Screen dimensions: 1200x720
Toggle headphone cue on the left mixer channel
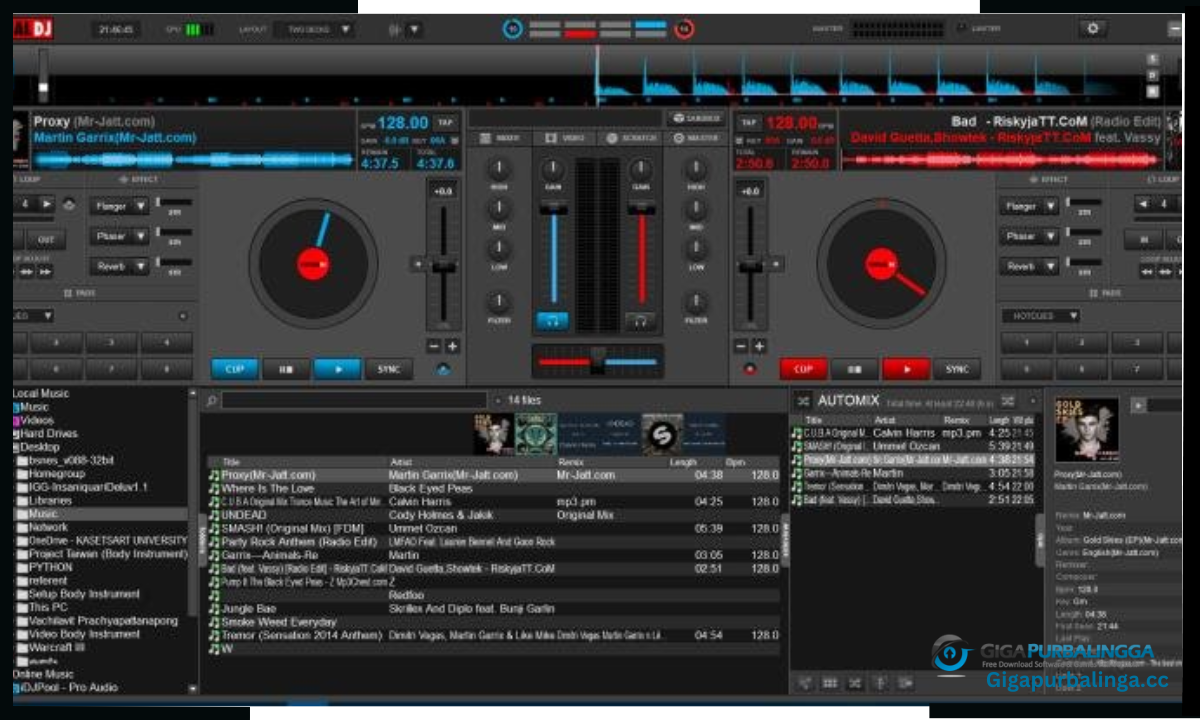click(551, 321)
